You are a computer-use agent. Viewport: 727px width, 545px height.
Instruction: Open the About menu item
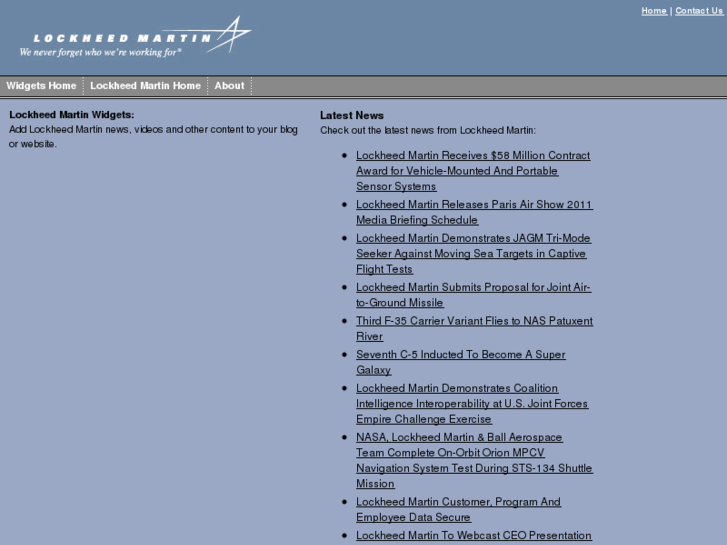click(x=229, y=86)
